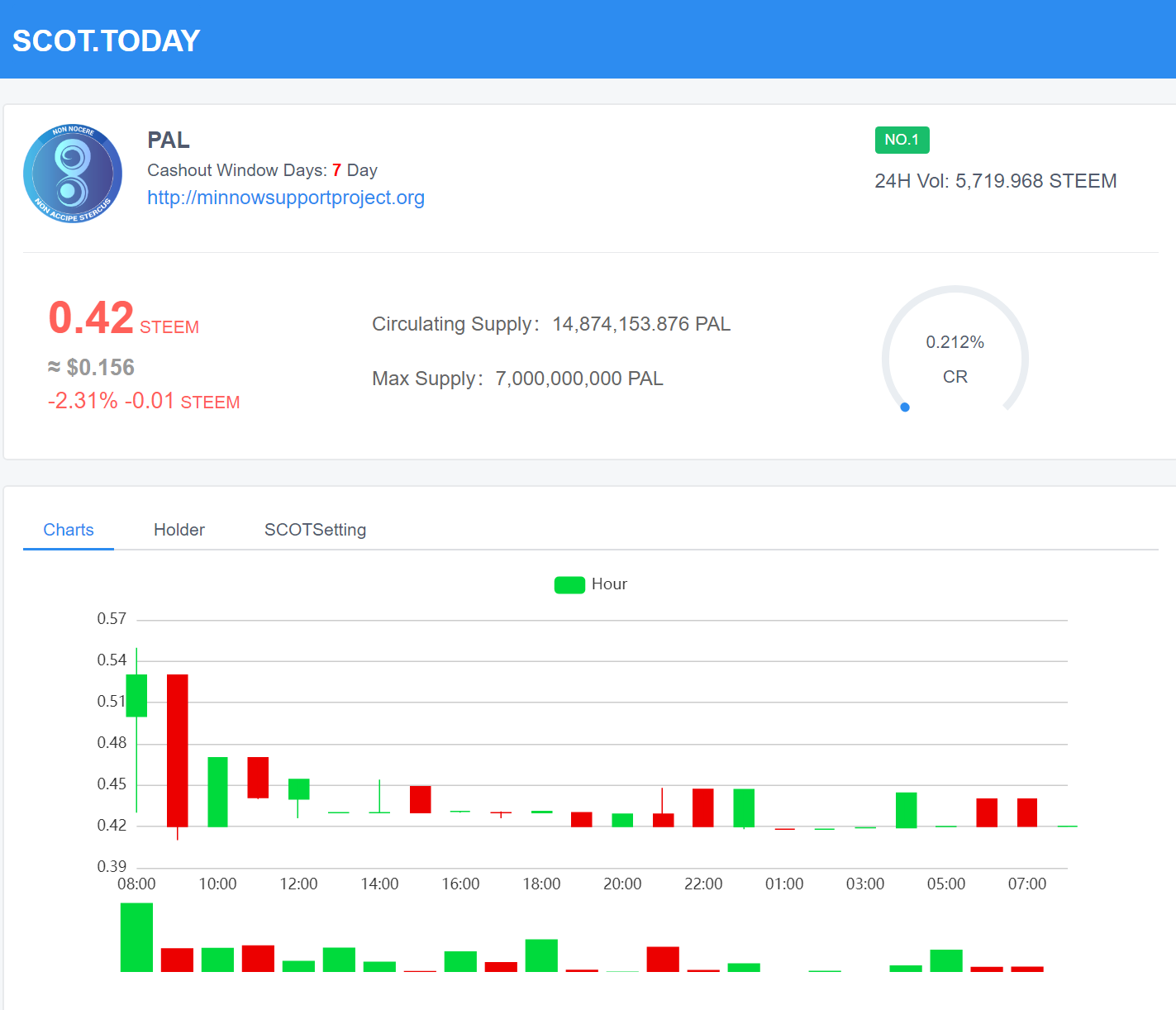Click the red candle at 11:00
This screenshot has height=1010, width=1176.
(x=258, y=778)
